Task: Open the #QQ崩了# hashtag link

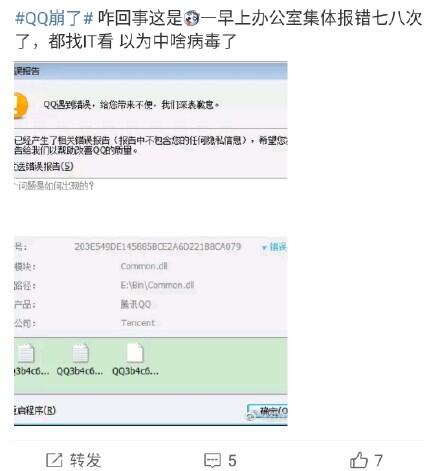Action: [54, 18]
